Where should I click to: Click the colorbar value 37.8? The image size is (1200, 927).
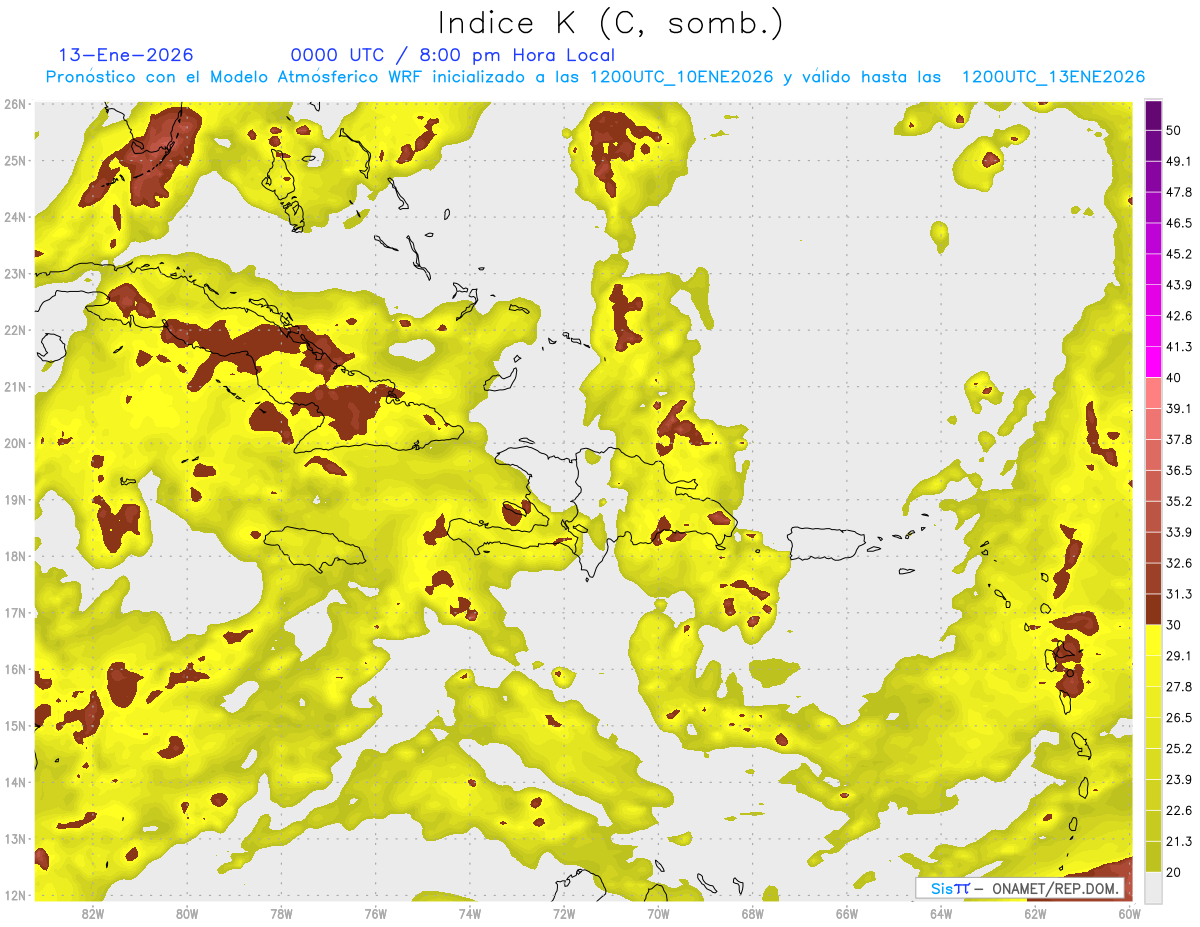click(1179, 439)
